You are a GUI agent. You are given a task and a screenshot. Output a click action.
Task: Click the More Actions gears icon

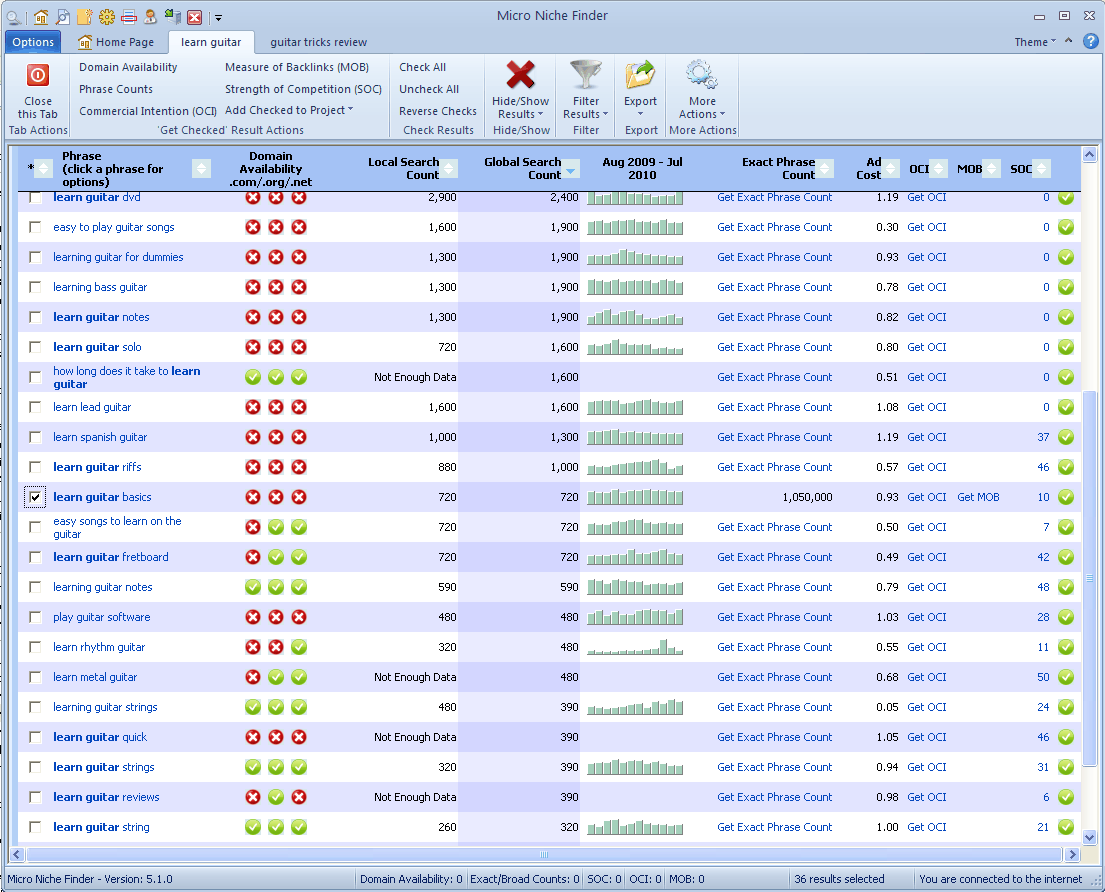(702, 75)
